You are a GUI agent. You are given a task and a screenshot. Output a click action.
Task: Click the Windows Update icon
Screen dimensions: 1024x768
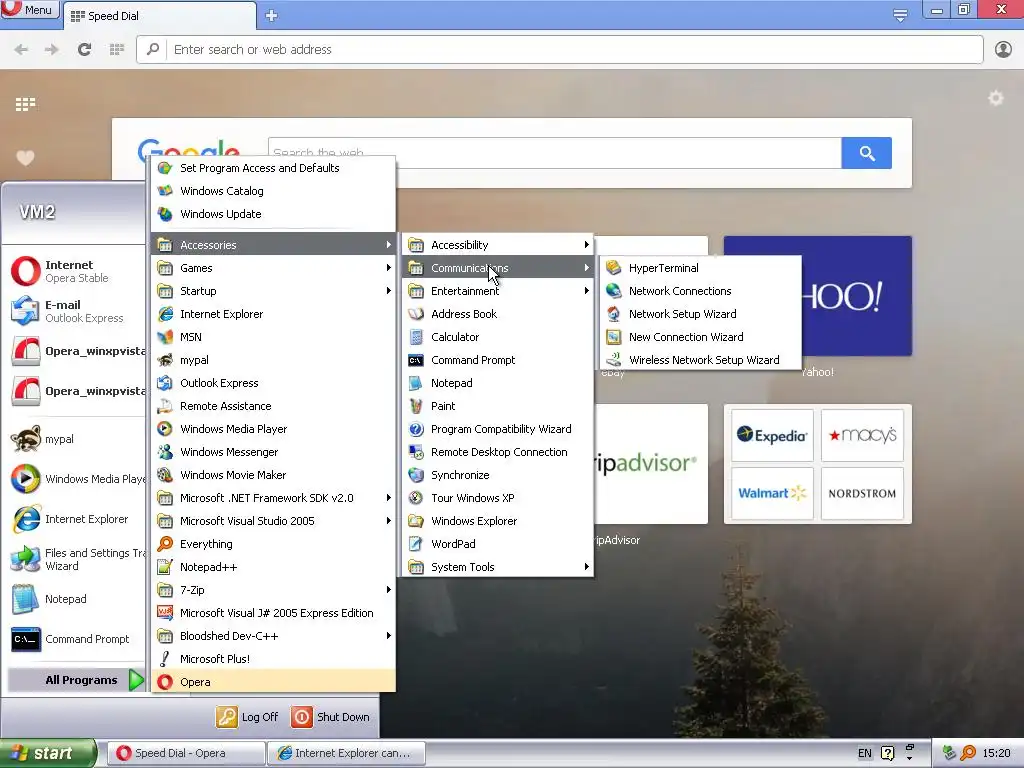(165, 214)
